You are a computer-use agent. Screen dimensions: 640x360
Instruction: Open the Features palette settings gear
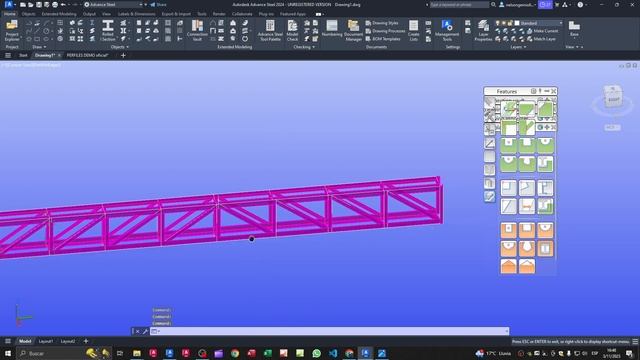[x=533, y=91]
